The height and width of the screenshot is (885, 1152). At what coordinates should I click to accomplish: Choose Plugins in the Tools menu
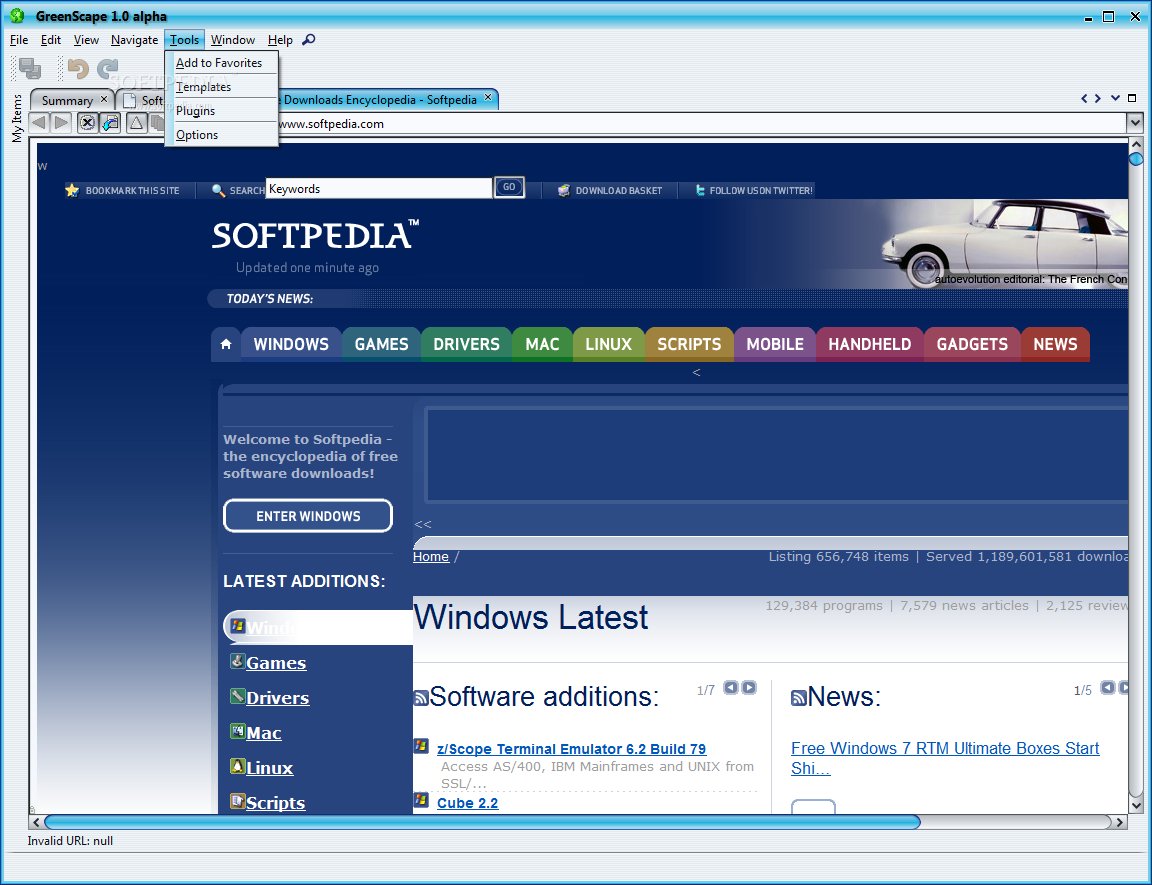pos(221,111)
